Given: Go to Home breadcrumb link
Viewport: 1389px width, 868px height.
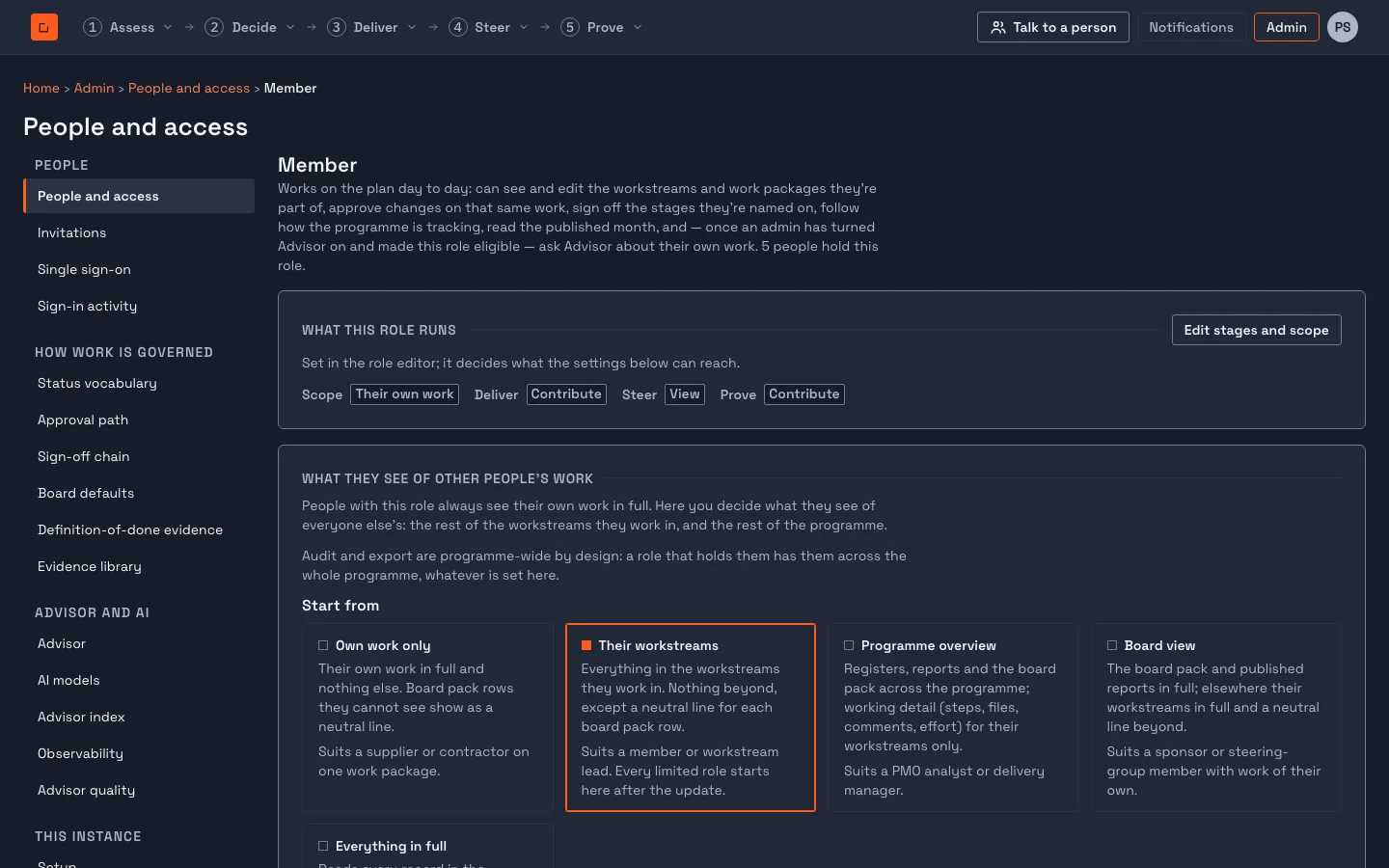Looking at the screenshot, I should coord(41,88).
